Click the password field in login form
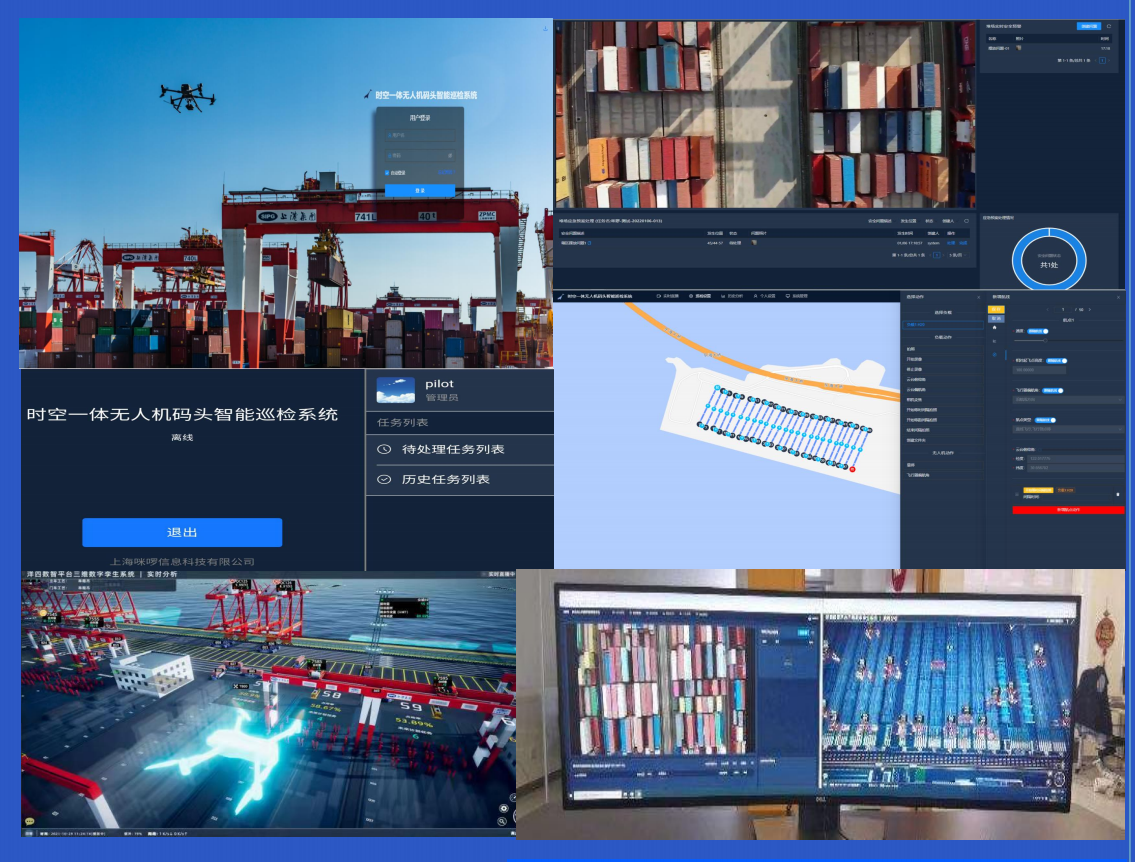 (419, 155)
